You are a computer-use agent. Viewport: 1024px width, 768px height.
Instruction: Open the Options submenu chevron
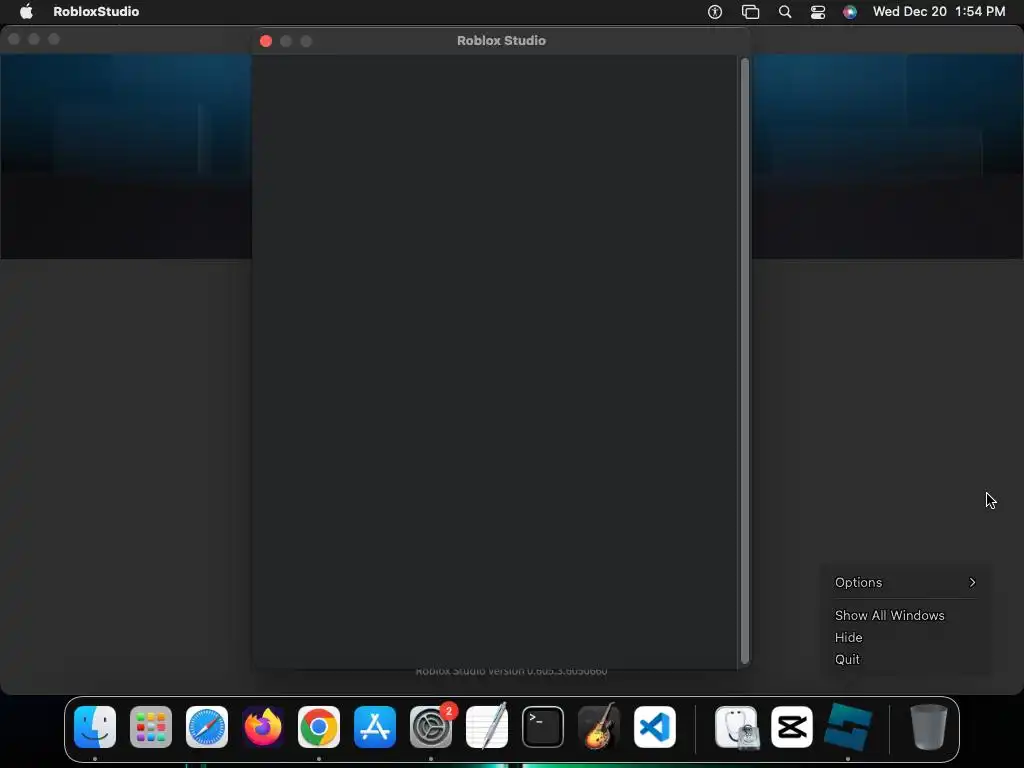(972, 583)
